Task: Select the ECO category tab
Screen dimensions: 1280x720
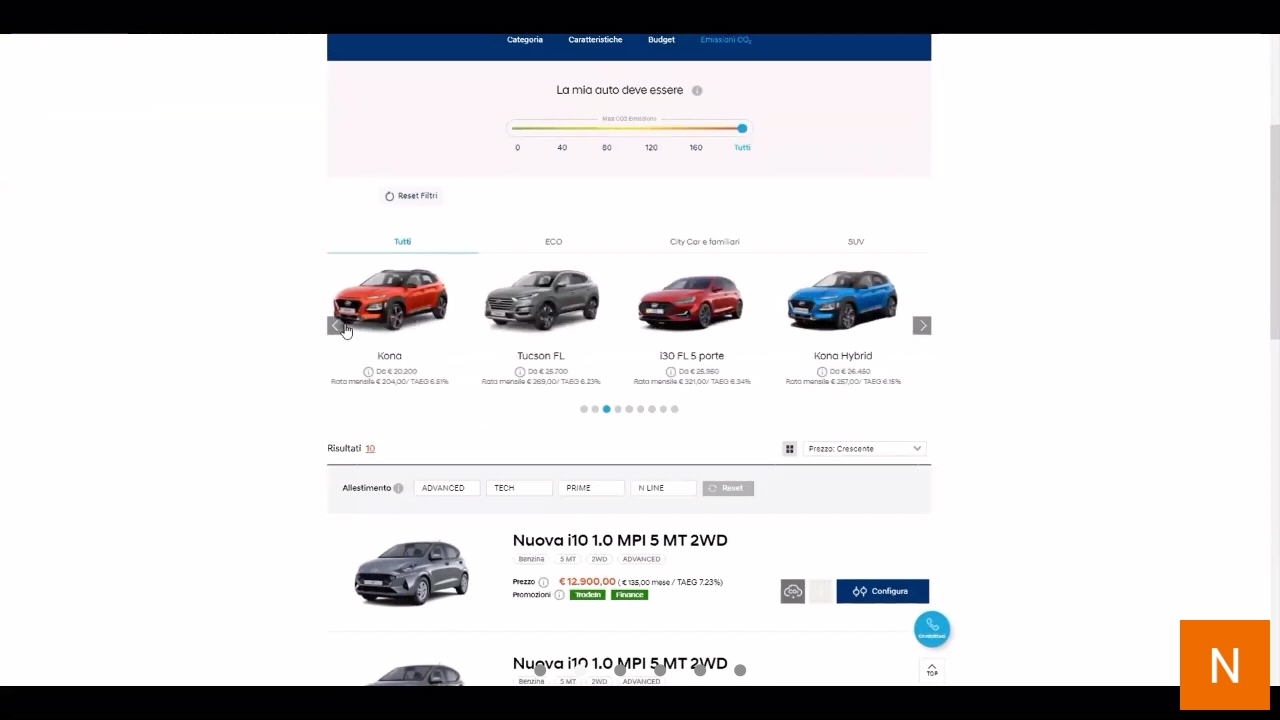Action: tap(554, 242)
